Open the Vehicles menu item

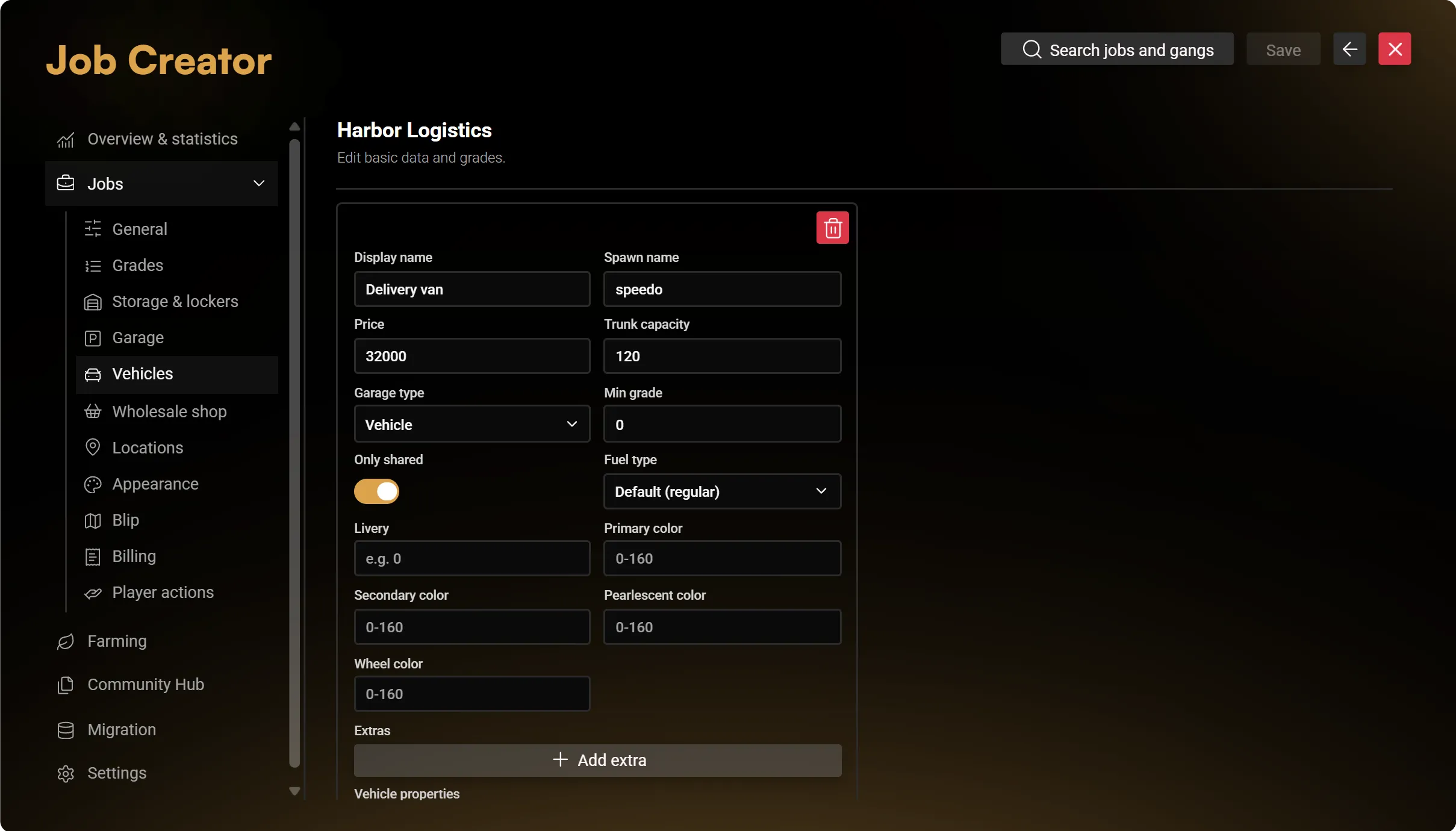177,374
